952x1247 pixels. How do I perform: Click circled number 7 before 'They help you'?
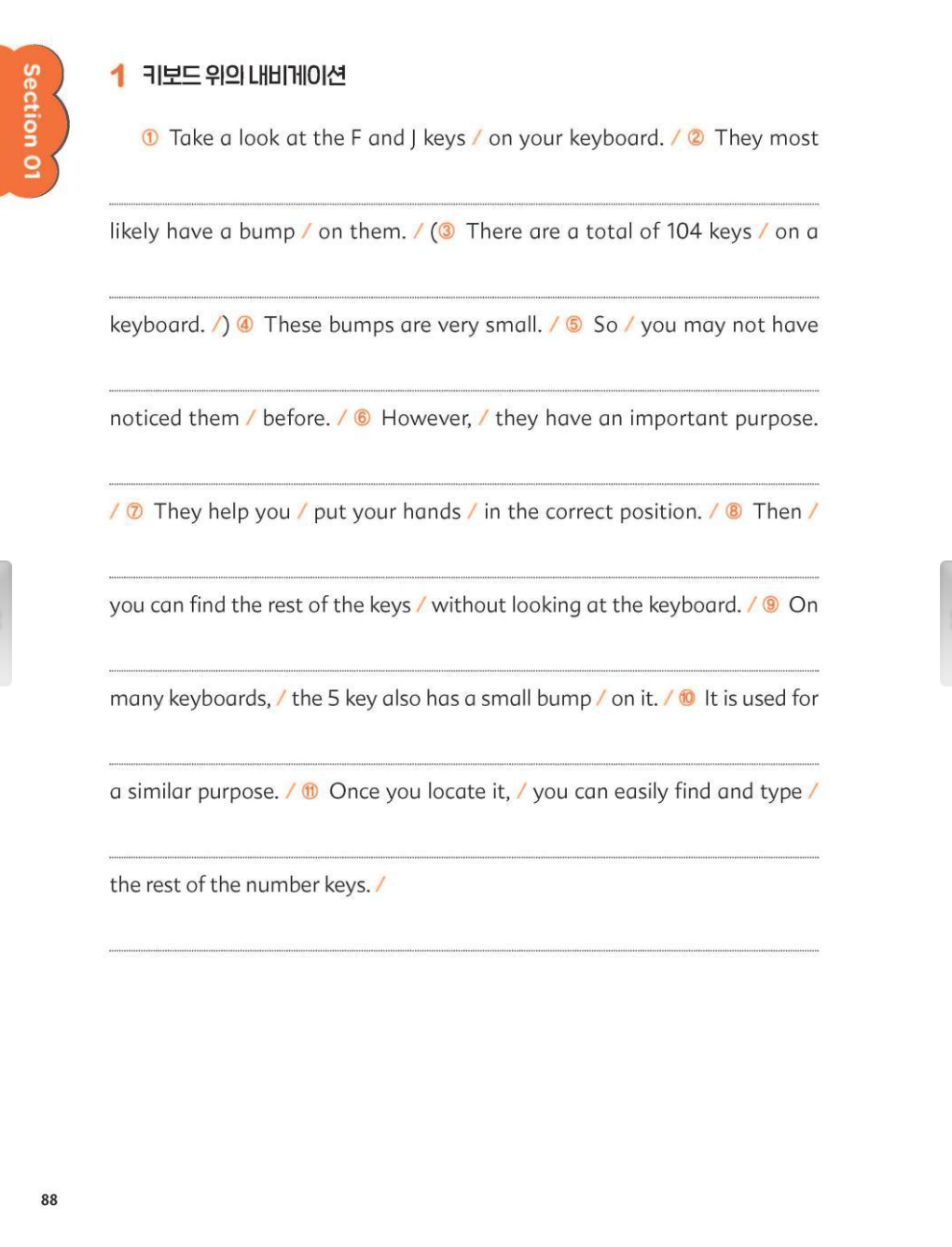pos(134,511)
